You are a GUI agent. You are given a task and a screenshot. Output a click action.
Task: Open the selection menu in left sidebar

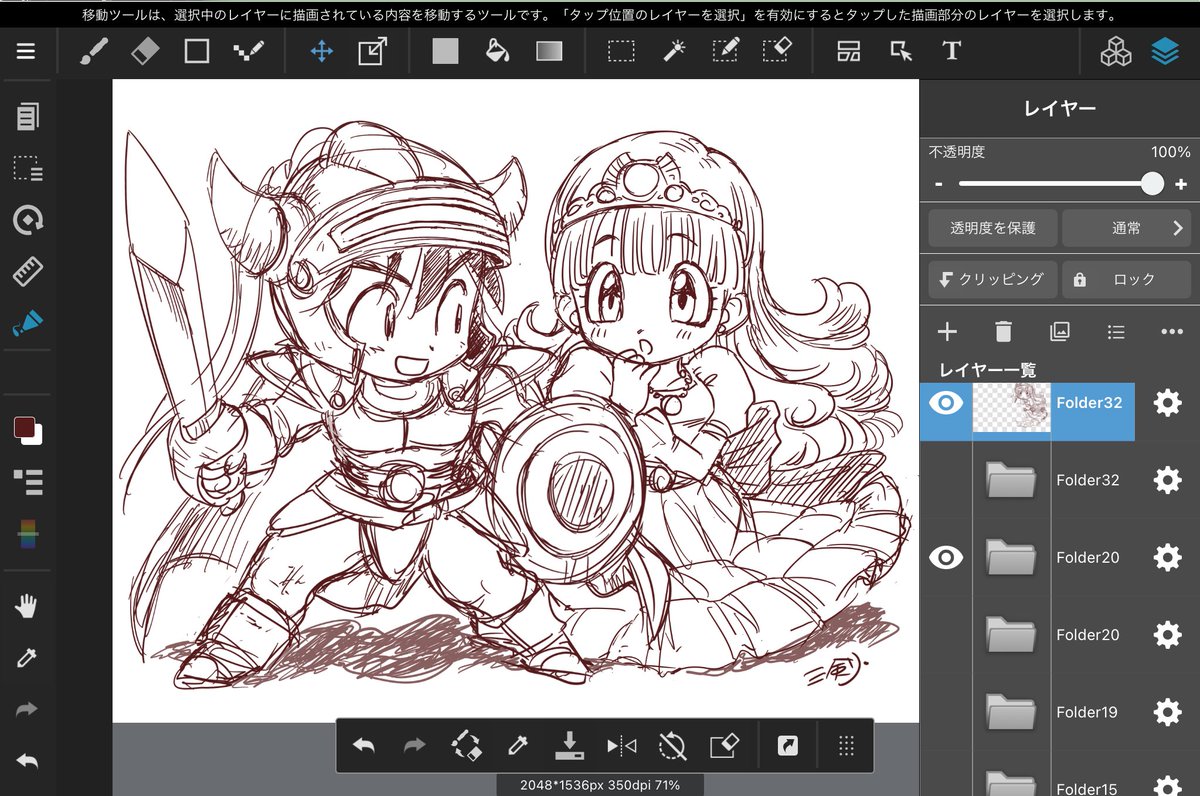pos(28,168)
